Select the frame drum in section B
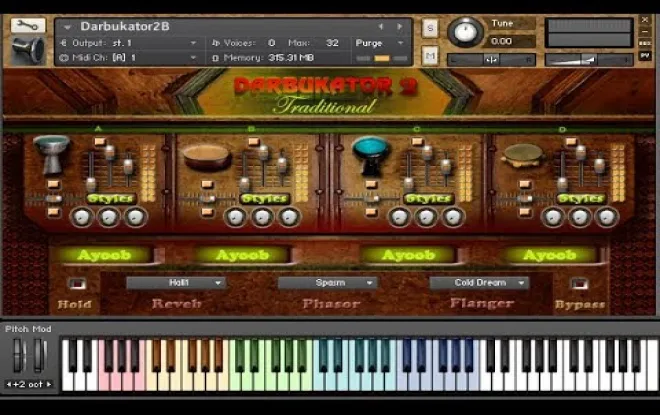660x415 pixels. pos(207,157)
